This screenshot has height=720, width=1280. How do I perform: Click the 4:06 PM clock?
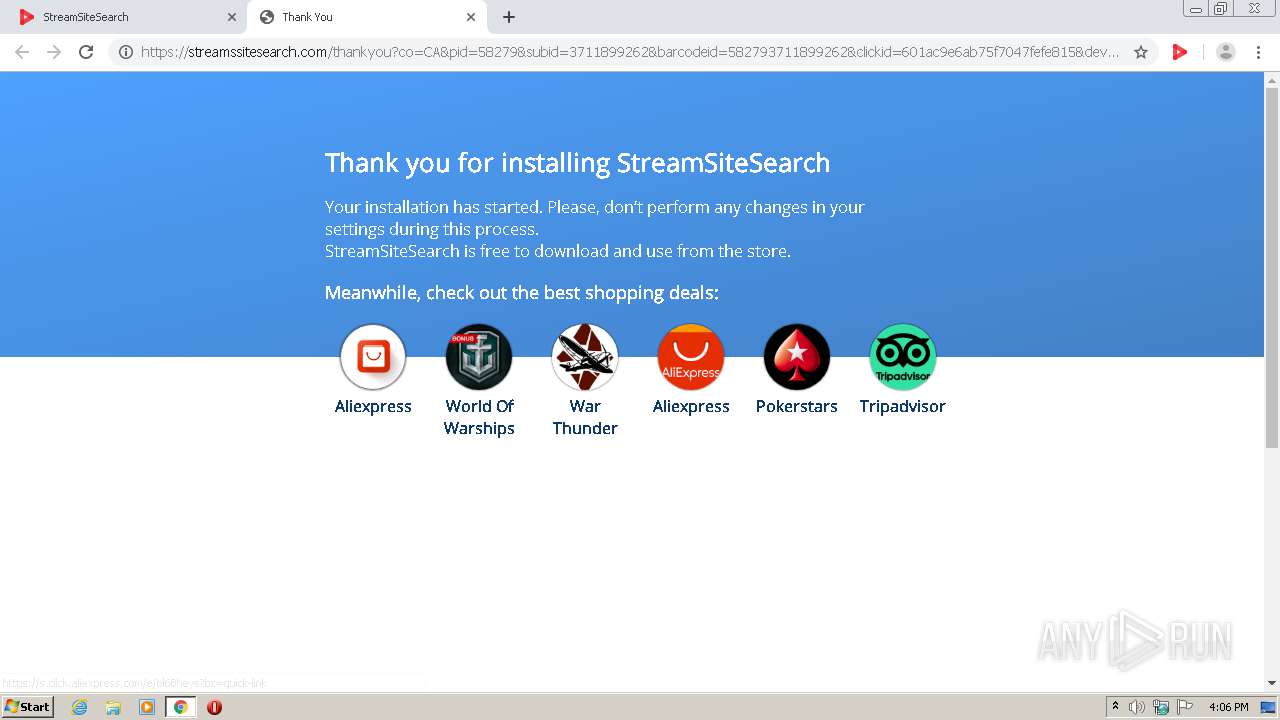click(1229, 707)
